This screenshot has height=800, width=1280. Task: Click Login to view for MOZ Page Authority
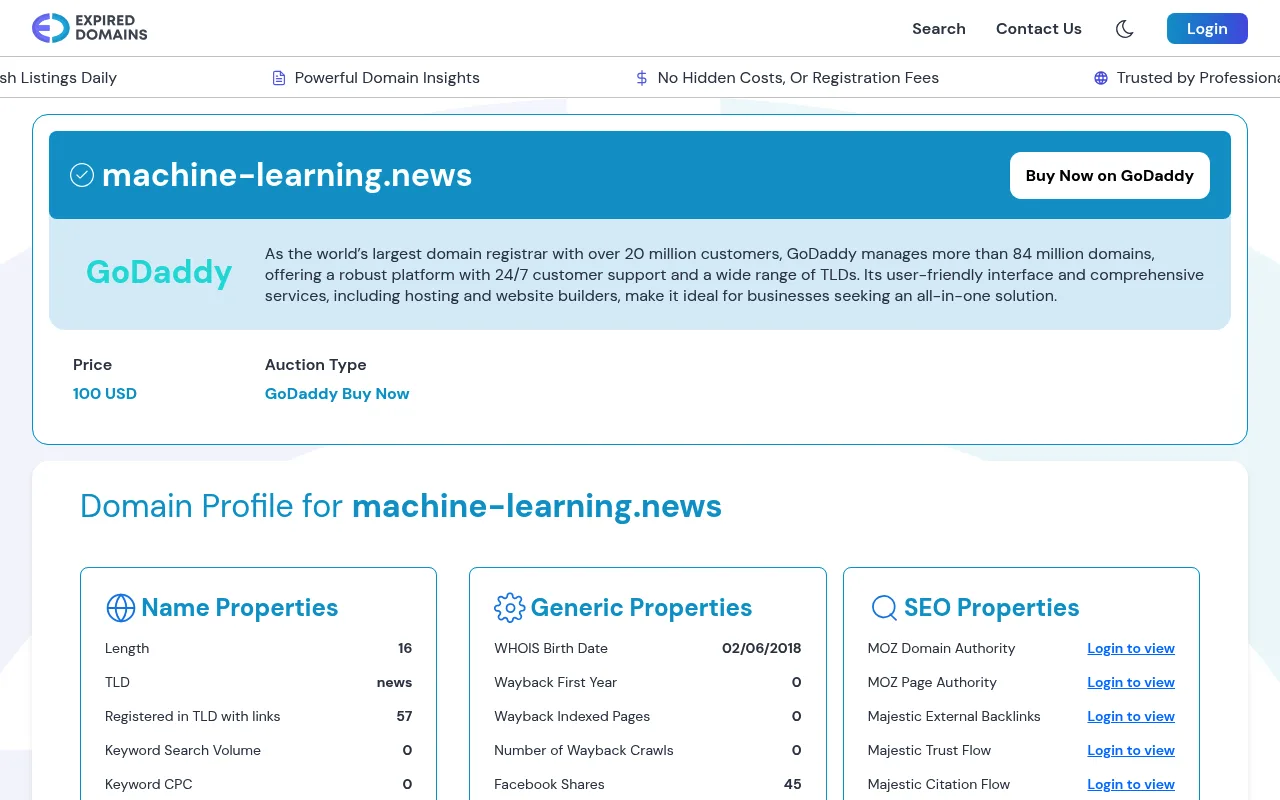[1131, 682]
